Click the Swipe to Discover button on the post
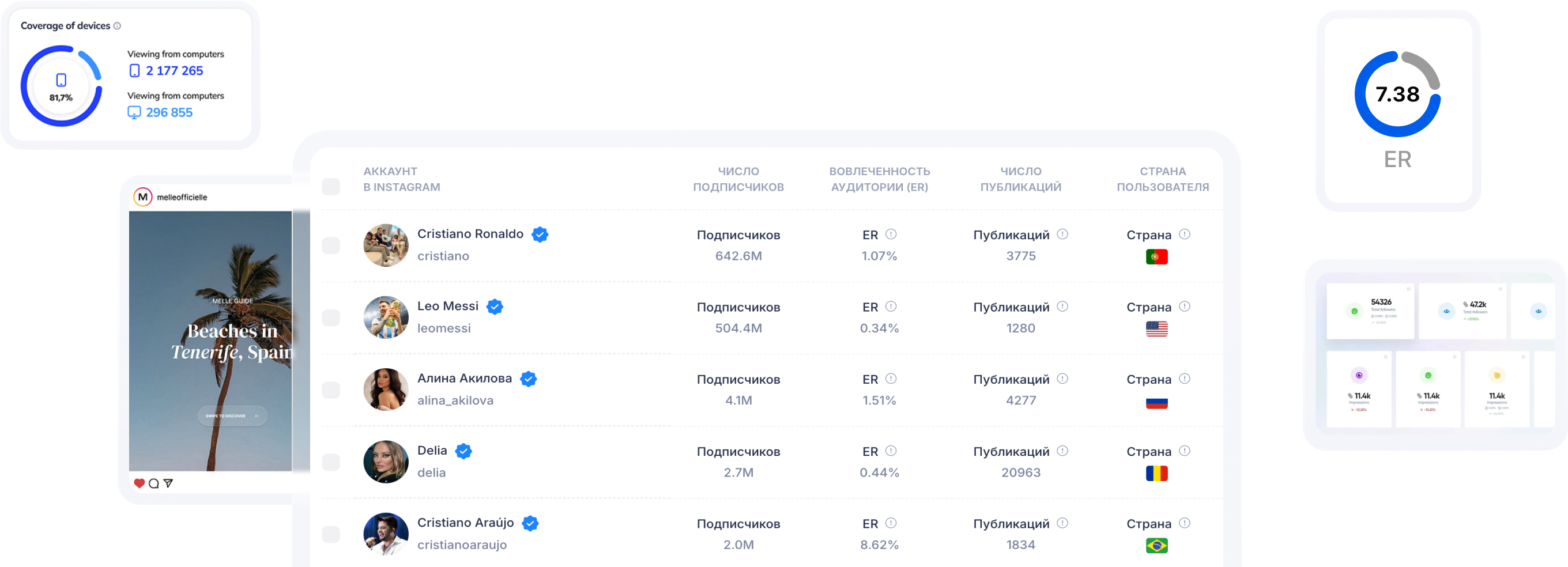1568x567 pixels. (x=232, y=415)
